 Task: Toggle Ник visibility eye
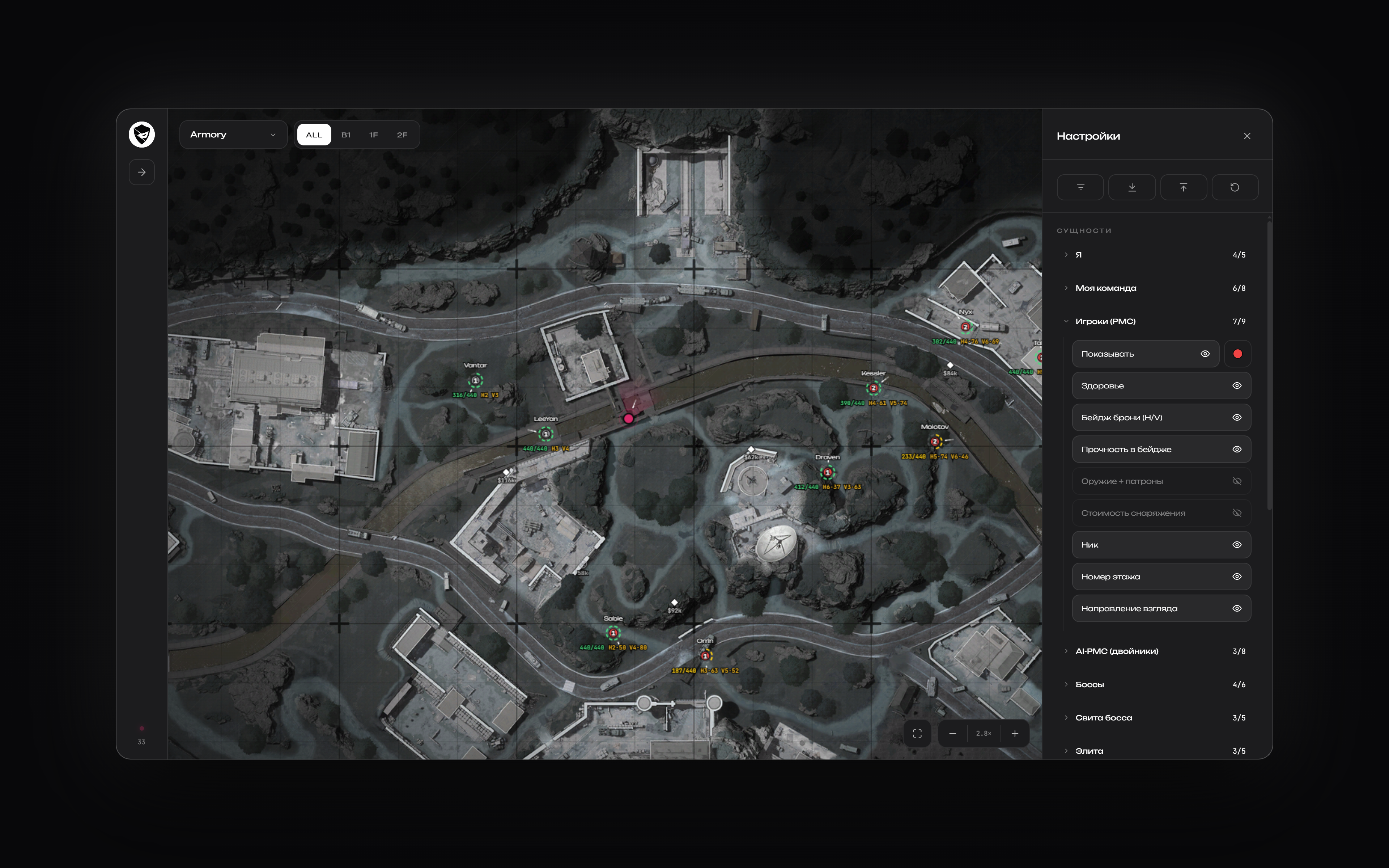coord(1237,545)
